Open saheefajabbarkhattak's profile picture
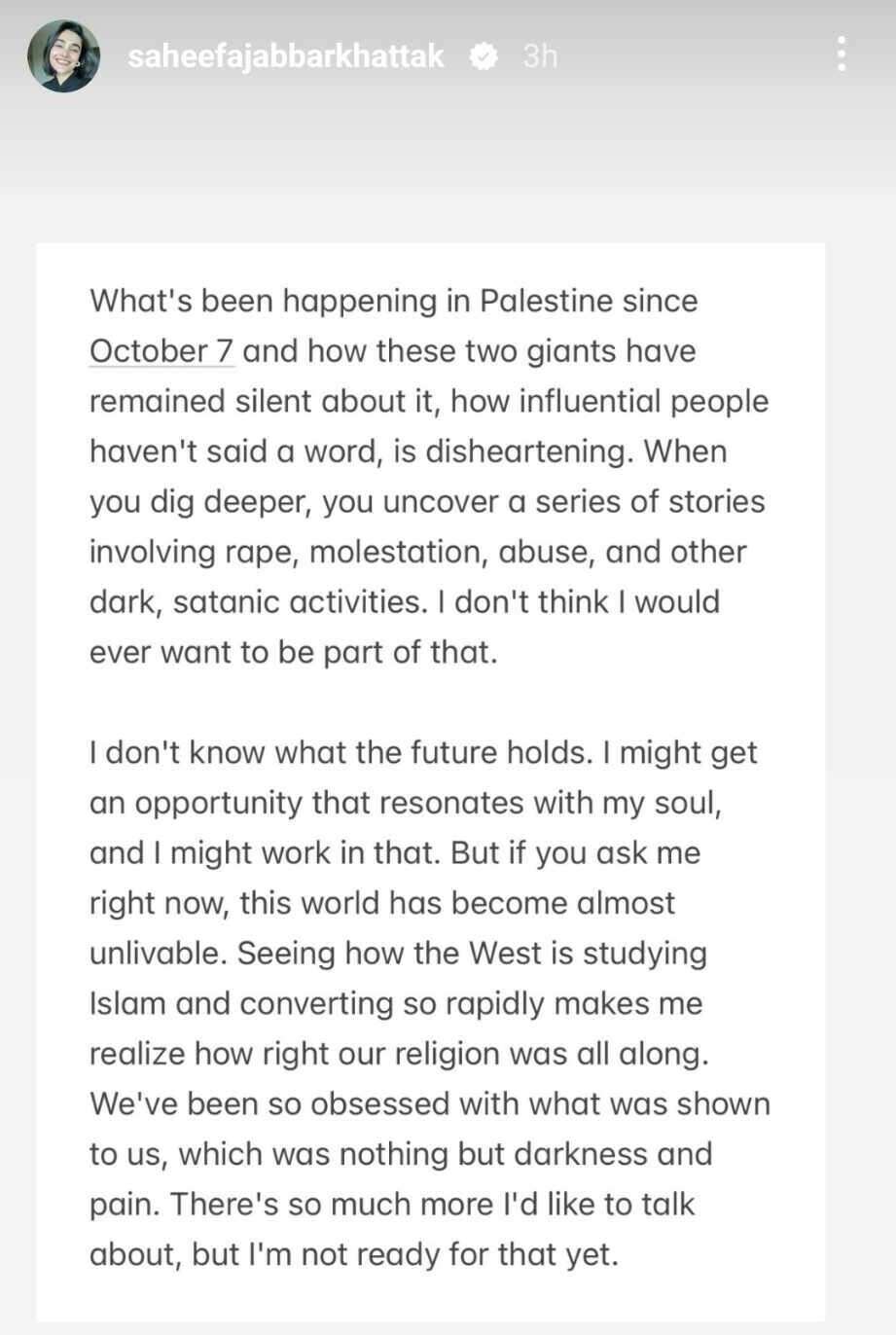Screen dimensions: 896x1335 pyautogui.click(x=63, y=55)
